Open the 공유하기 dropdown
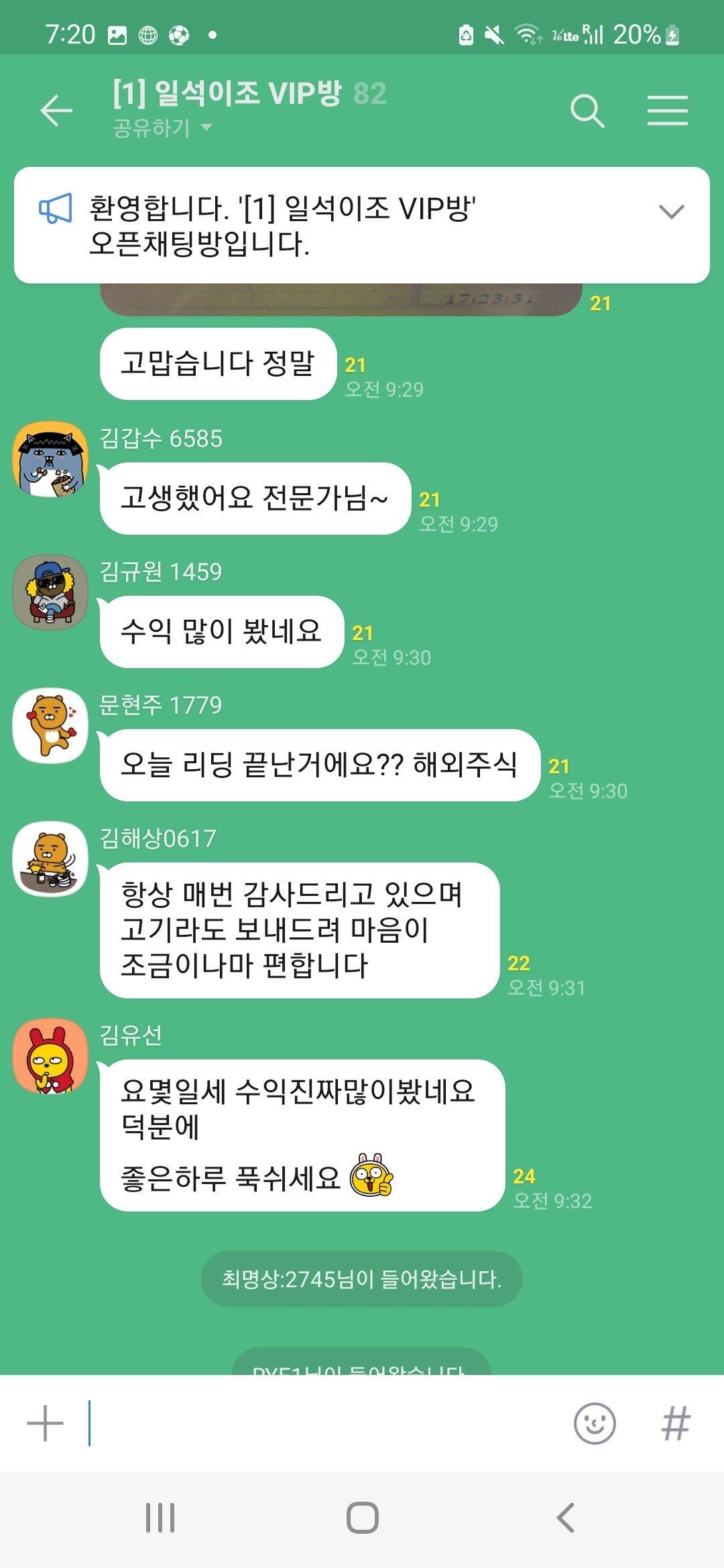The image size is (724, 1568). 162,127
